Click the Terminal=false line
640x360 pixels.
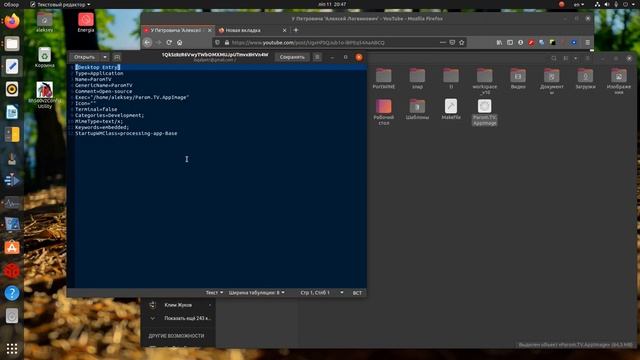pyautogui.click(x=96, y=109)
